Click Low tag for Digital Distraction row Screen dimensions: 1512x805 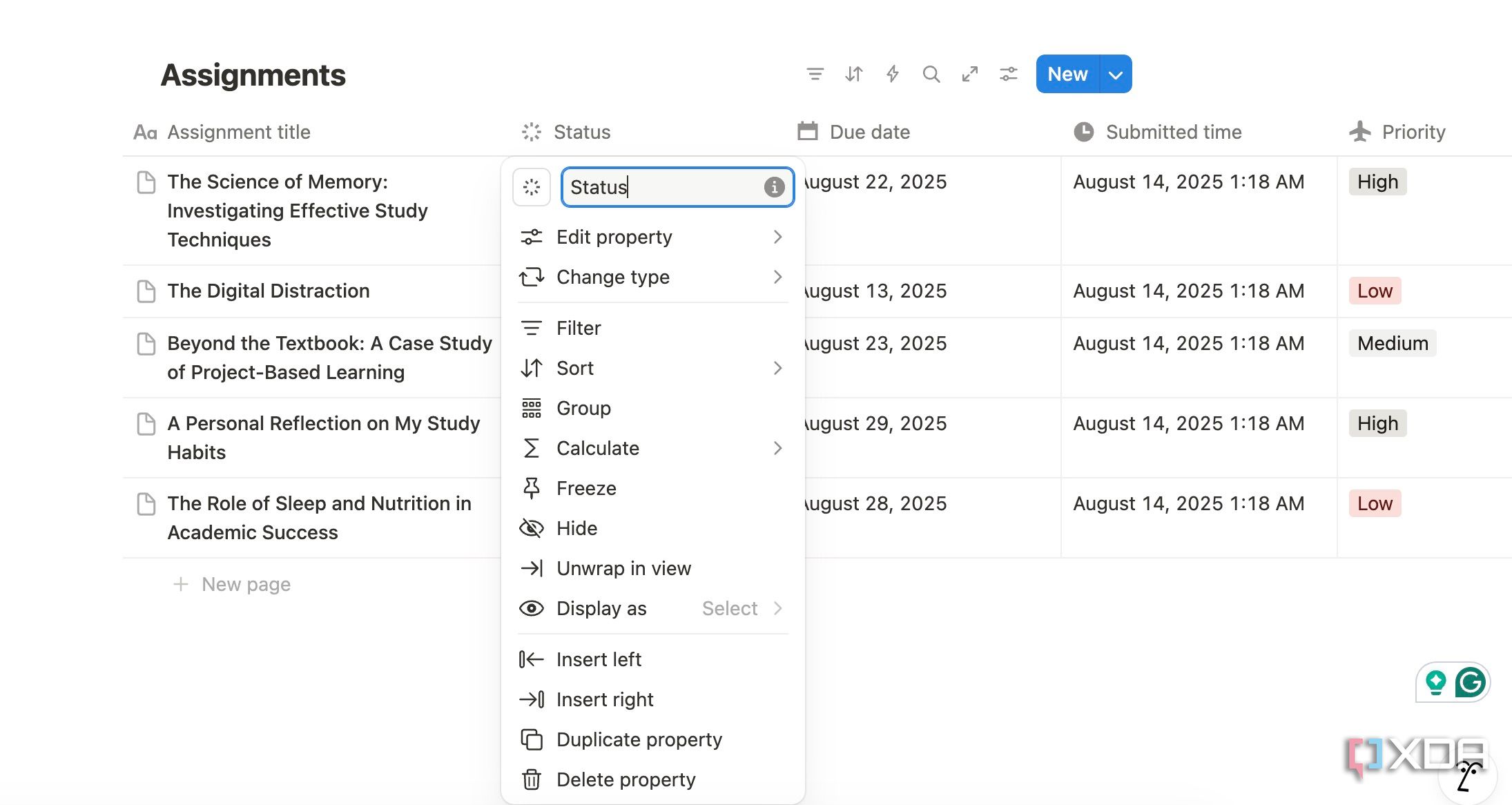coord(1375,291)
